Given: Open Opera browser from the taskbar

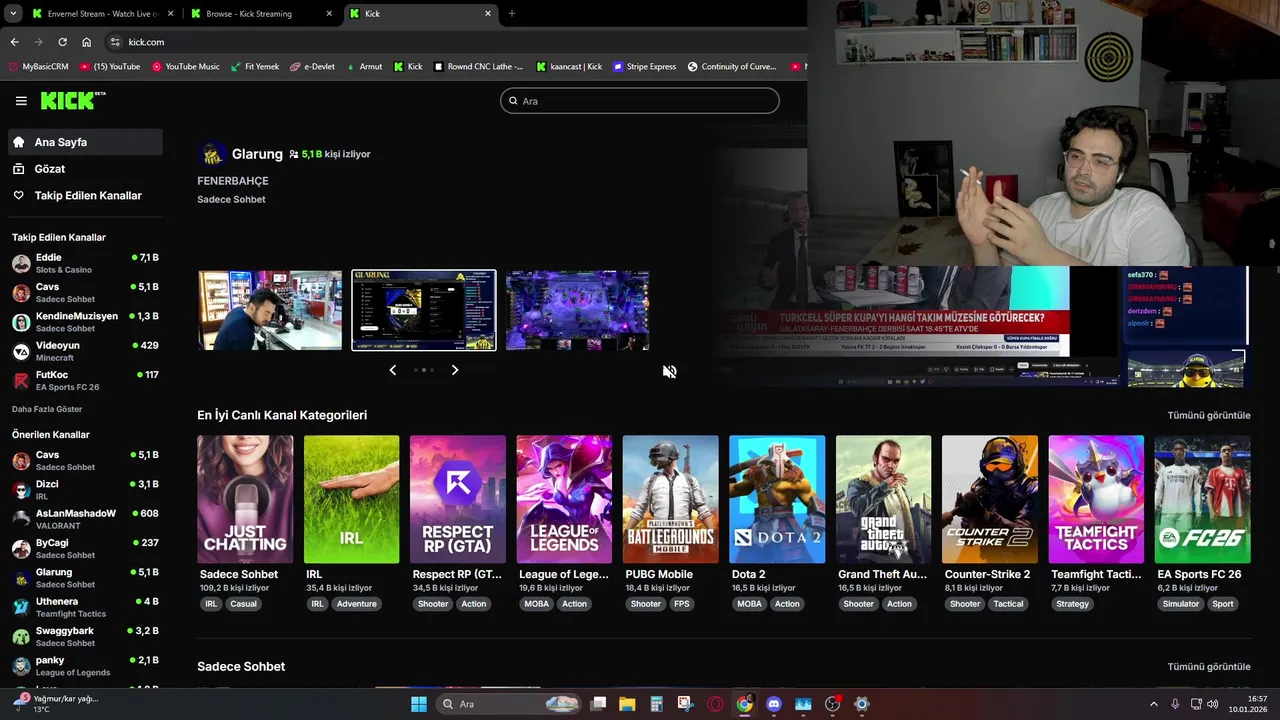Looking at the screenshot, I should tap(715, 704).
